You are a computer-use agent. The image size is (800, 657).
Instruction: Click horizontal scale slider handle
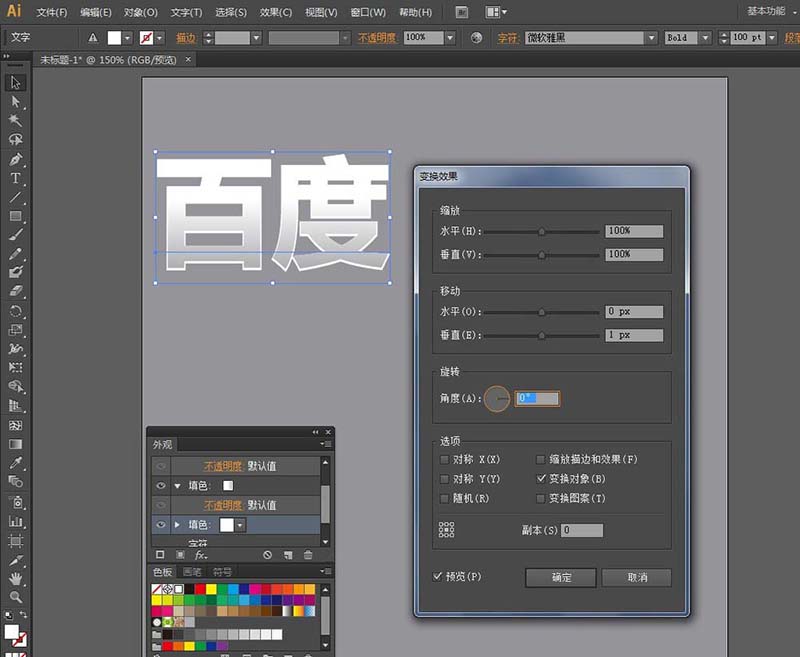click(541, 232)
